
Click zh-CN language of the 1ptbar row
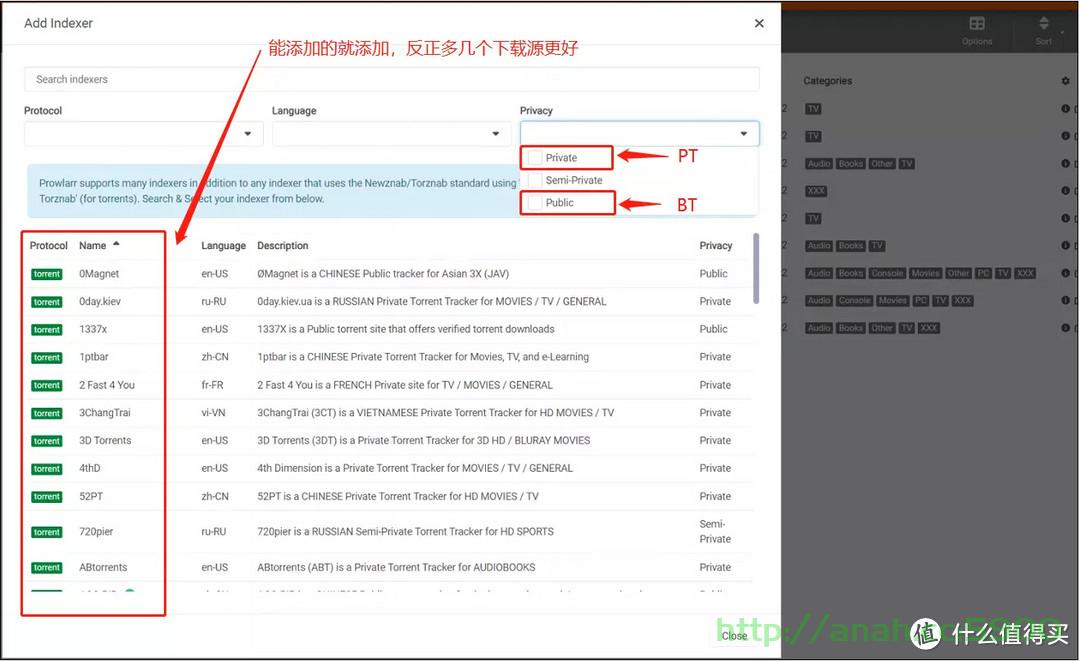[215, 357]
